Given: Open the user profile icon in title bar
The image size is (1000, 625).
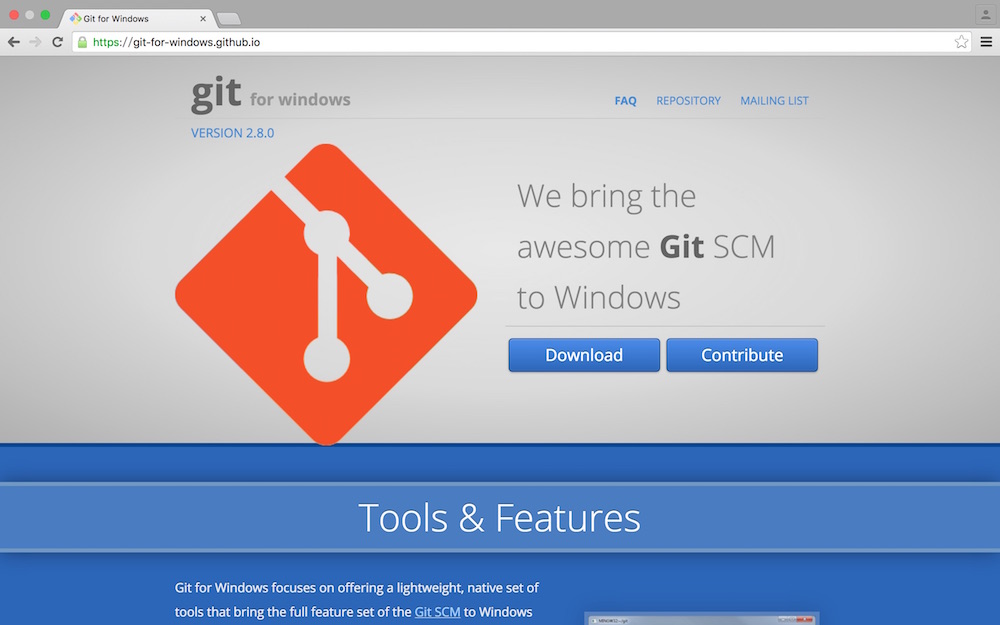Looking at the screenshot, I should pyautogui.click(x=985, y=14).
